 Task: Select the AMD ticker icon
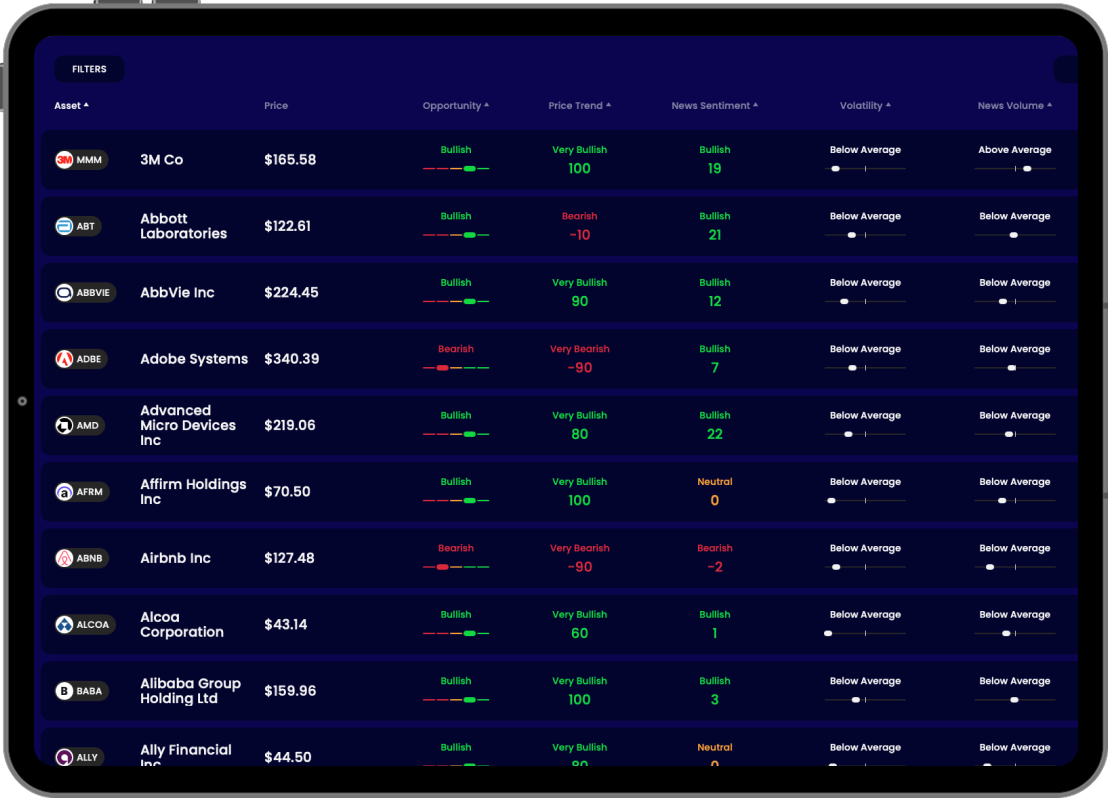tap(79, 425)
